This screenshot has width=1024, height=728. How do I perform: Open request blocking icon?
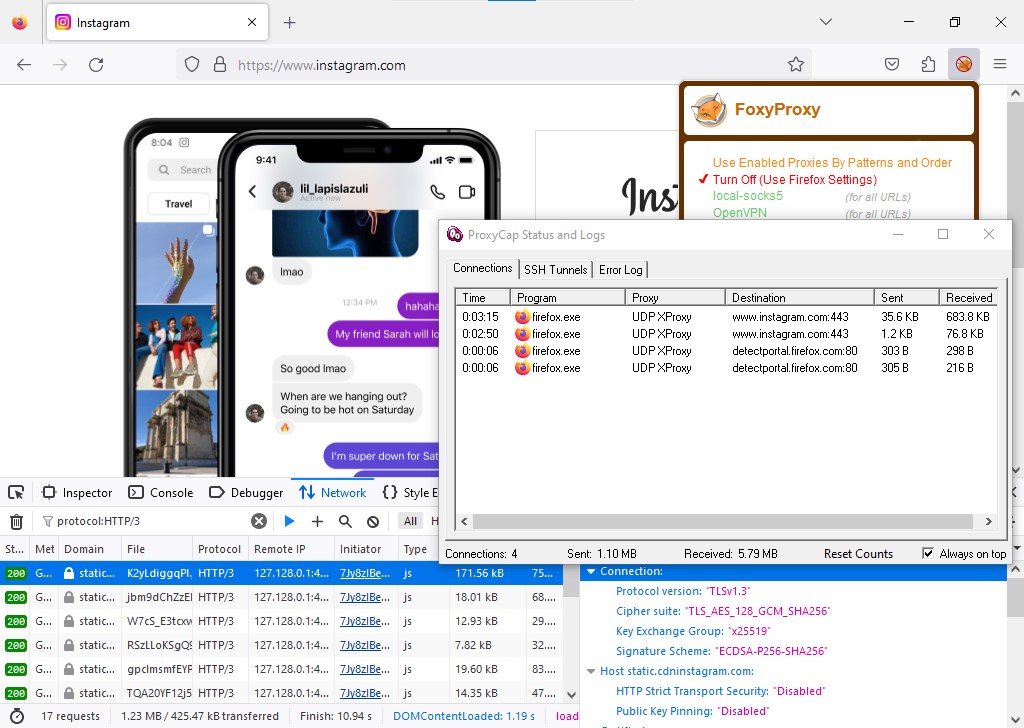(x=373, y=521)
